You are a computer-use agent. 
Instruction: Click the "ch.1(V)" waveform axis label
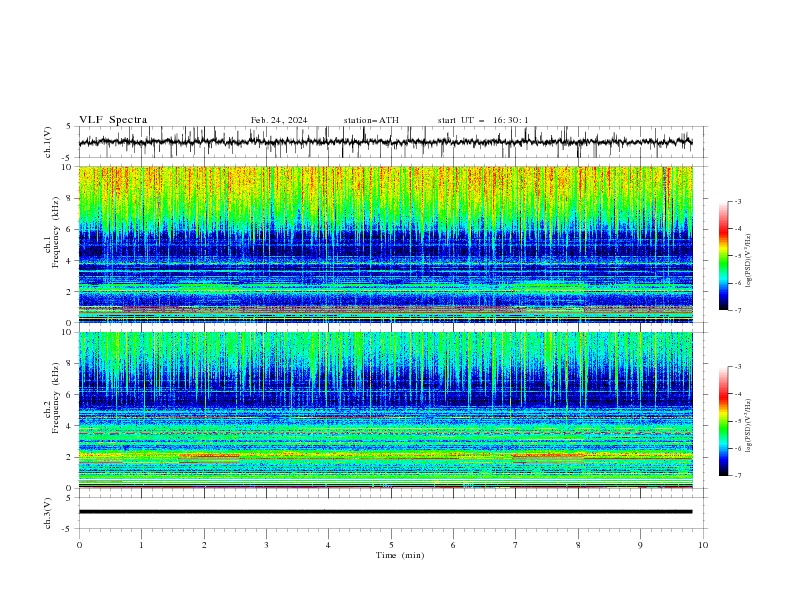pos(48,142)
